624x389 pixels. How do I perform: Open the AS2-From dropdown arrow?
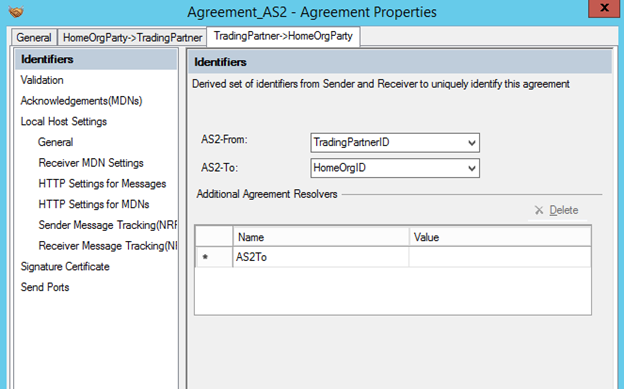click(472, 143)
